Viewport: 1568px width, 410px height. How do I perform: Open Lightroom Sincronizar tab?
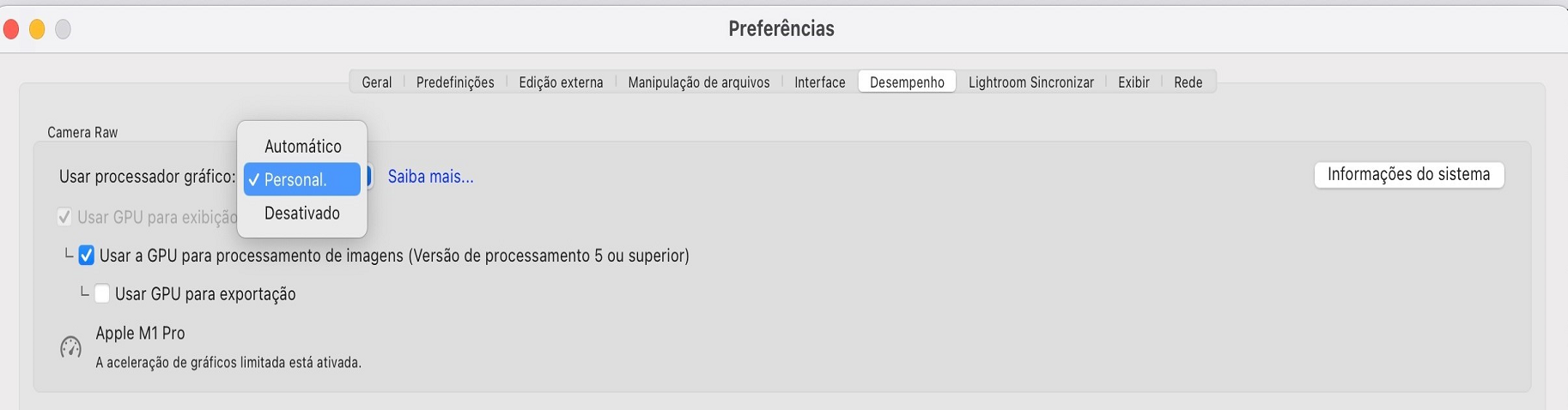click(x=1030, y=82)
